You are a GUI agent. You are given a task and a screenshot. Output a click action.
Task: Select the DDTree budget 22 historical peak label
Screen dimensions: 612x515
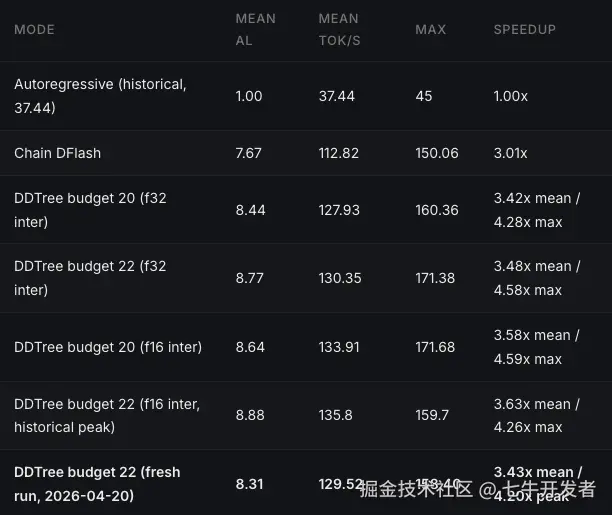pyautogui.click(x=107, y=415)
